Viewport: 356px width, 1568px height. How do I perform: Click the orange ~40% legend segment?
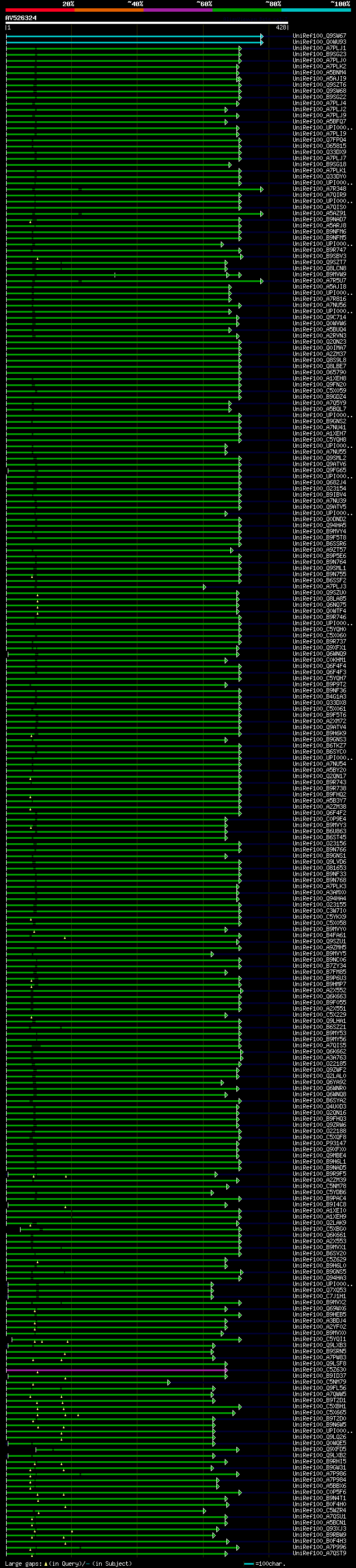coord(109,10)
